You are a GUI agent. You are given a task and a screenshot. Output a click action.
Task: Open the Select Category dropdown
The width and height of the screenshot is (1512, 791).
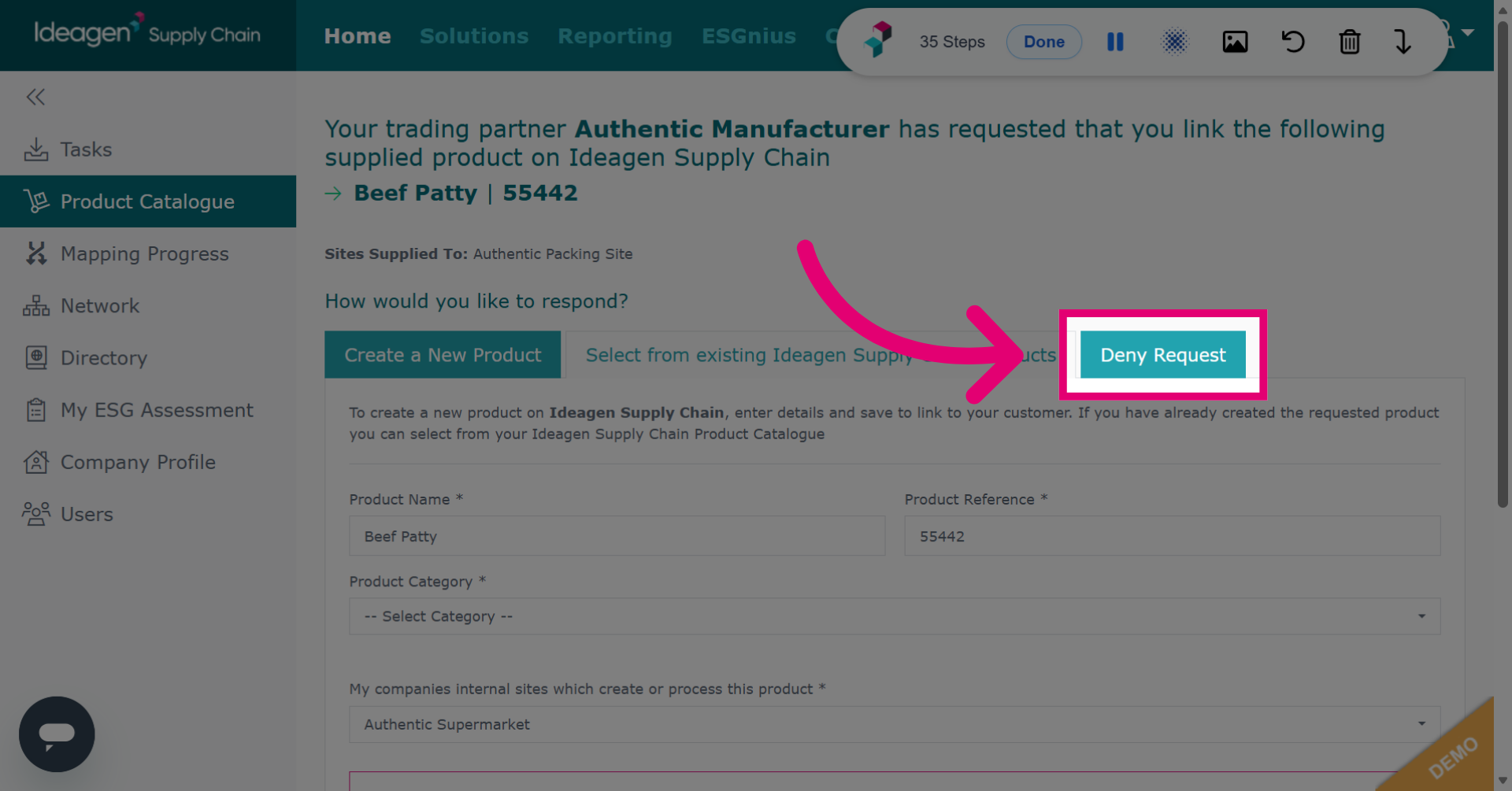coord(895,616)
